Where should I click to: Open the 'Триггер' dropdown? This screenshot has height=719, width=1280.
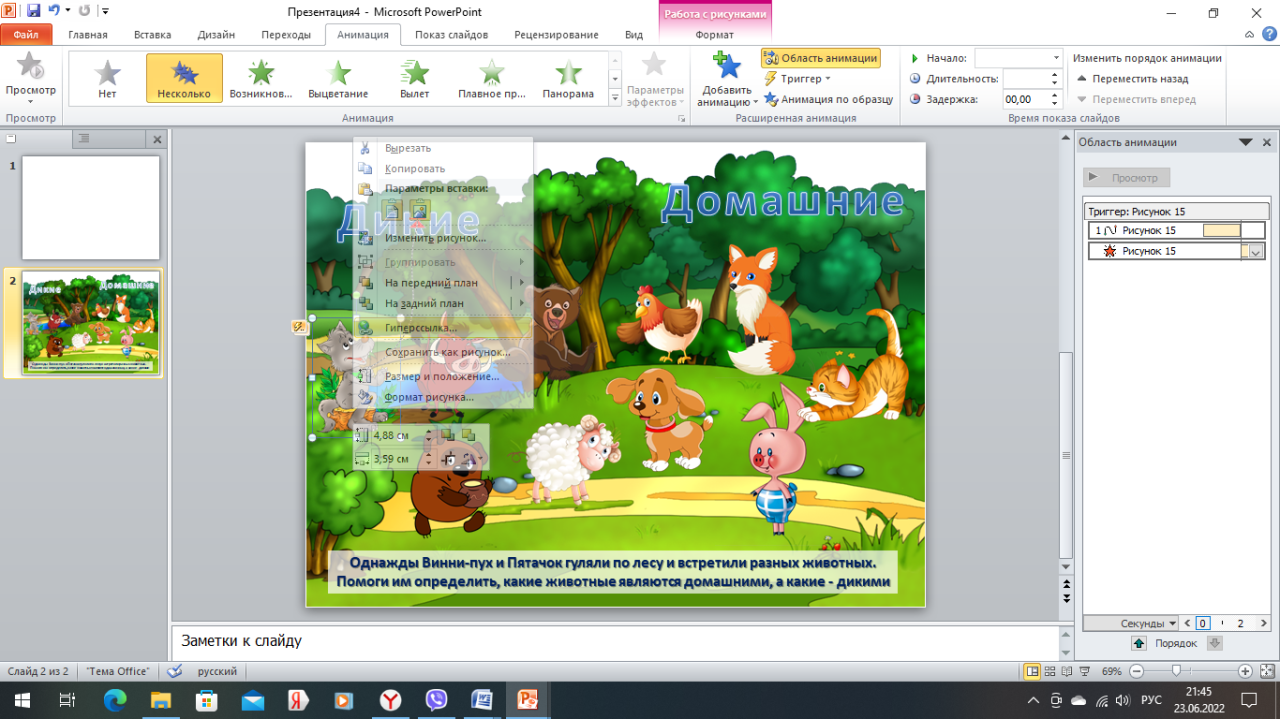click(798, 78)
